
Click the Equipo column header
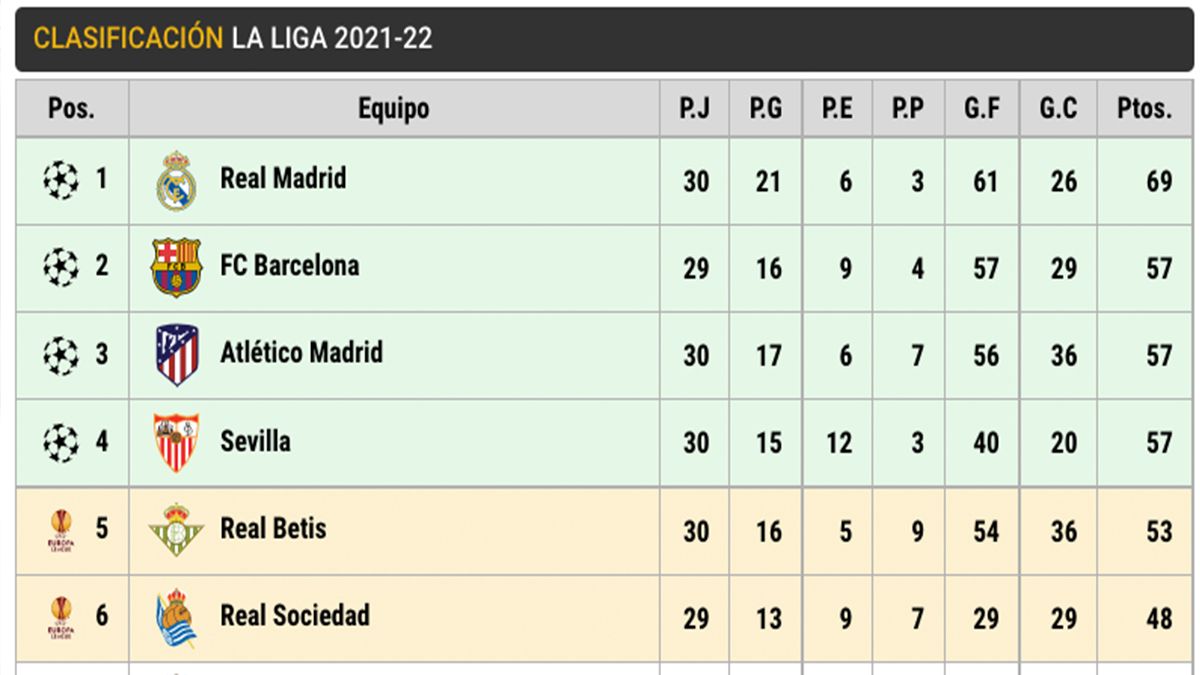(x=394, y=109)
